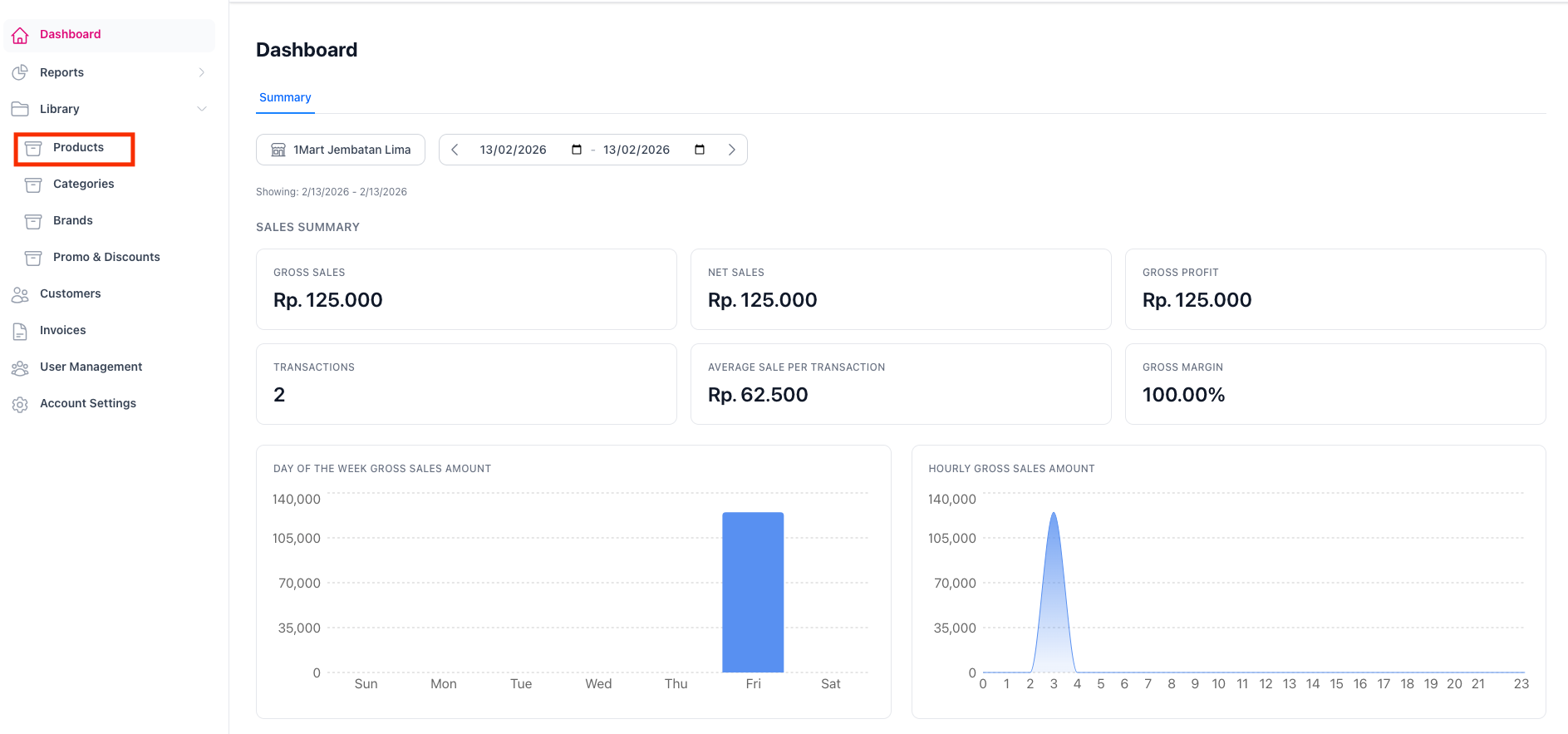Click the start date input field
Image resolution: width=1568 pixels, height=734 pixels.
(513, 150)
